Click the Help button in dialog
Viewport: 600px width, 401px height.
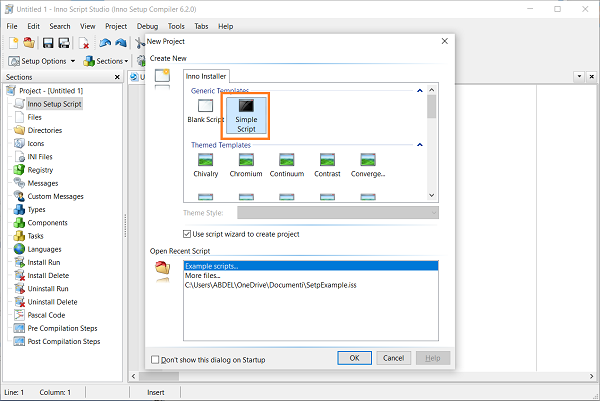point(433,358)
